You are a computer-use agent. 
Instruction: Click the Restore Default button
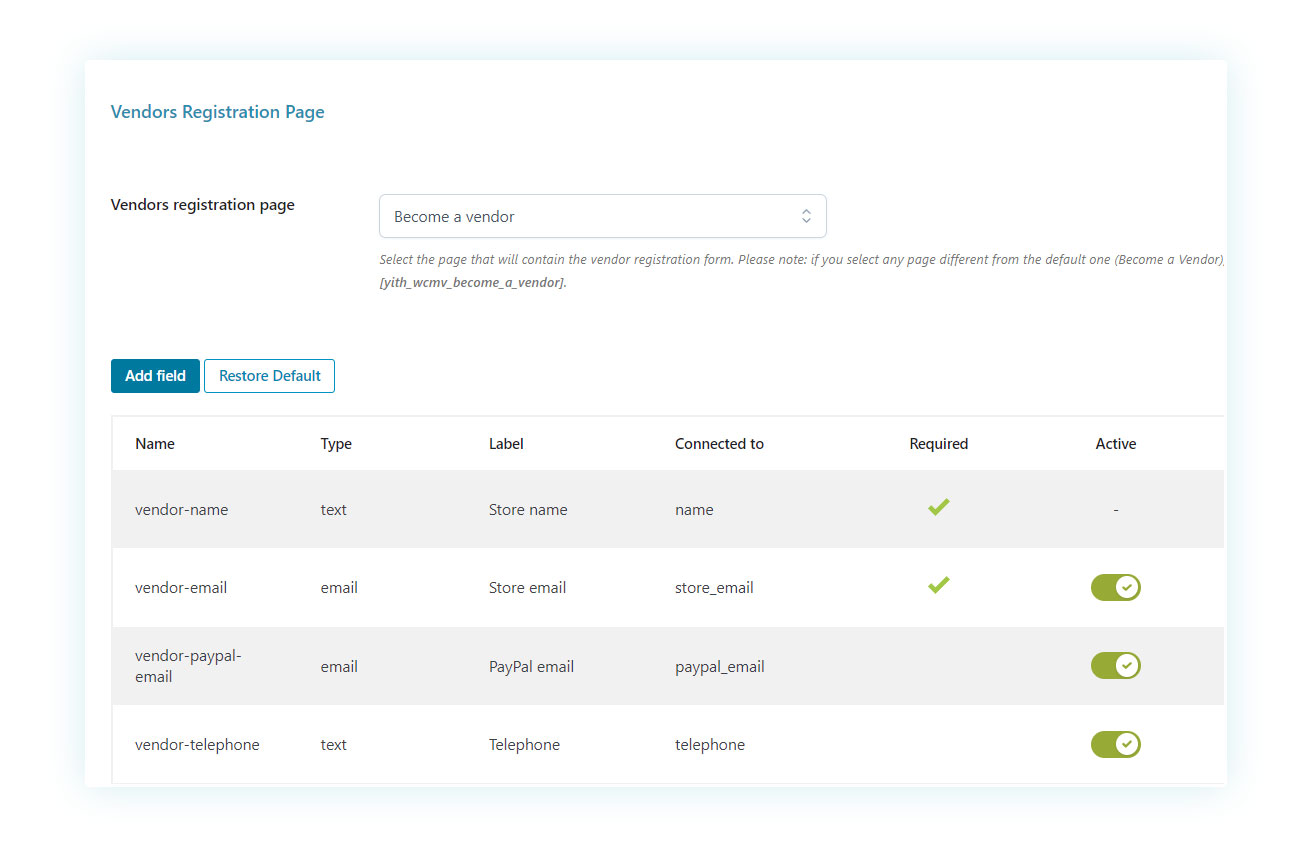(269, 376)
